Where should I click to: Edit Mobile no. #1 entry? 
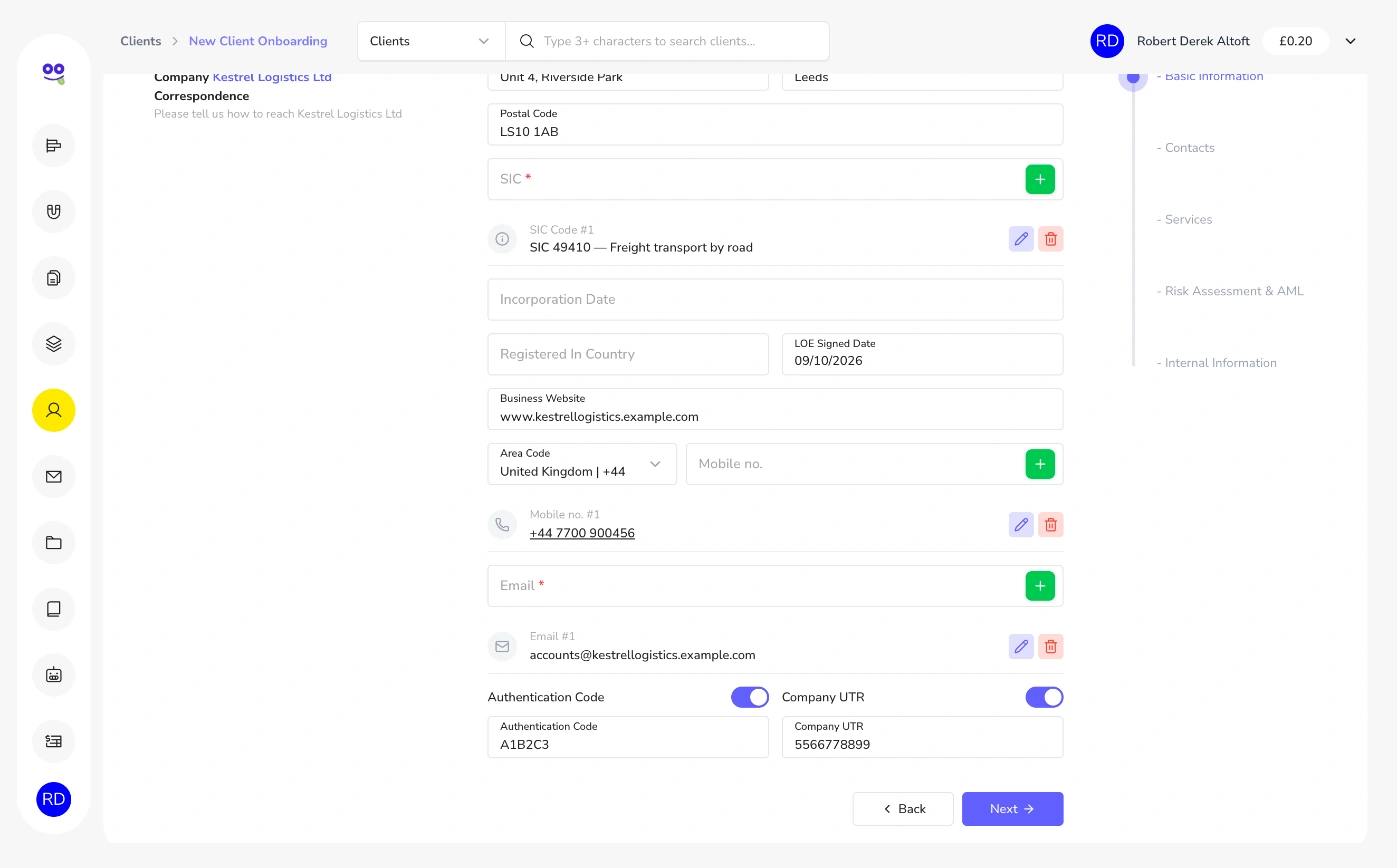tap(1021, 525)
